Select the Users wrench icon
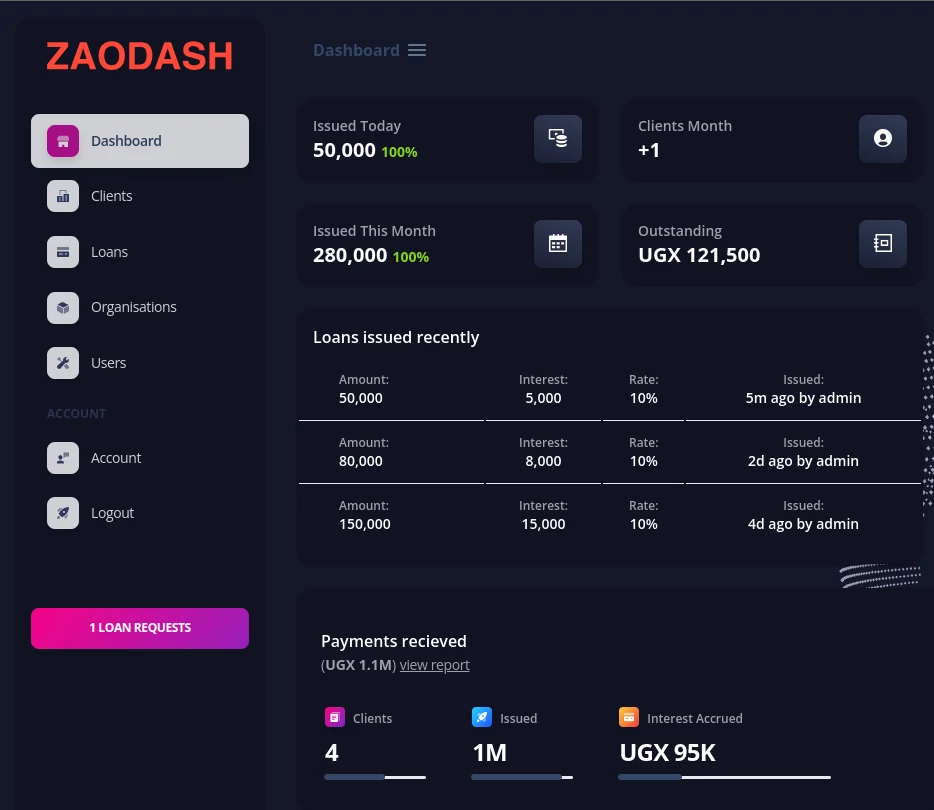The height and width of the screenshot is (810, 934). click(63, 363)
